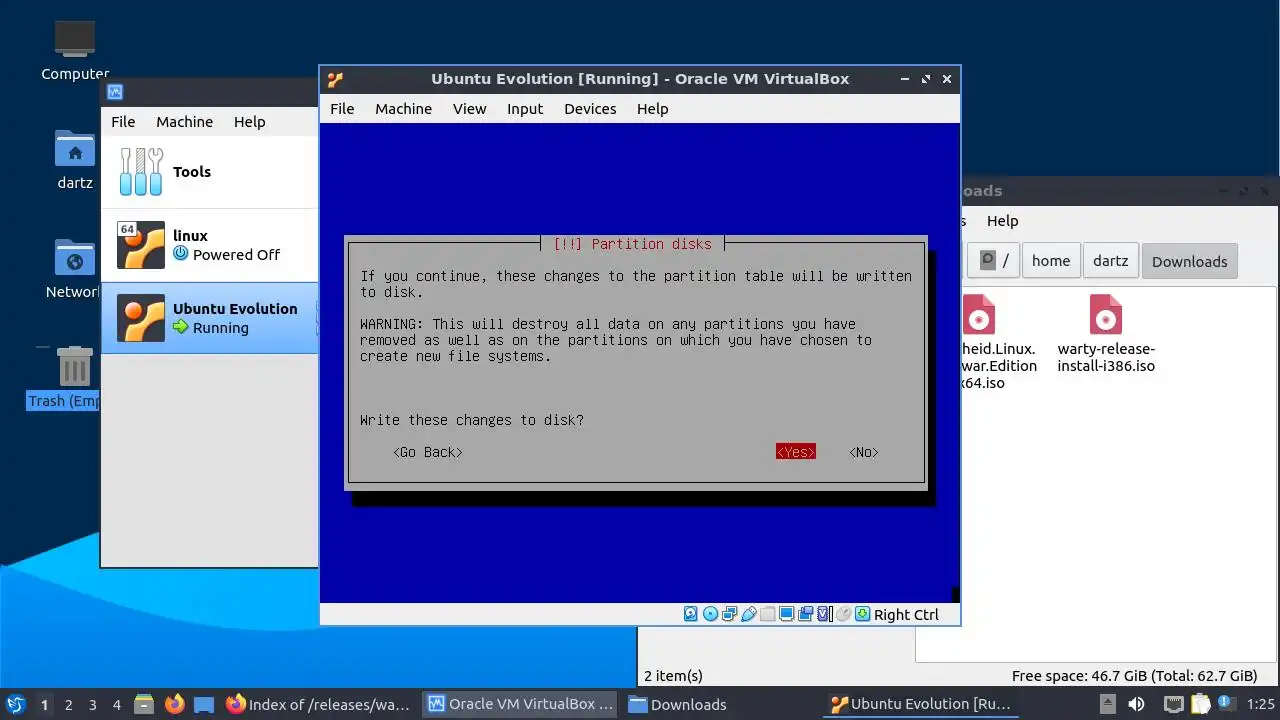Click the keyboard host-key arrow icon
Image resolution: width=1280 pixels, height=720 pixels.
click(863, 614)
